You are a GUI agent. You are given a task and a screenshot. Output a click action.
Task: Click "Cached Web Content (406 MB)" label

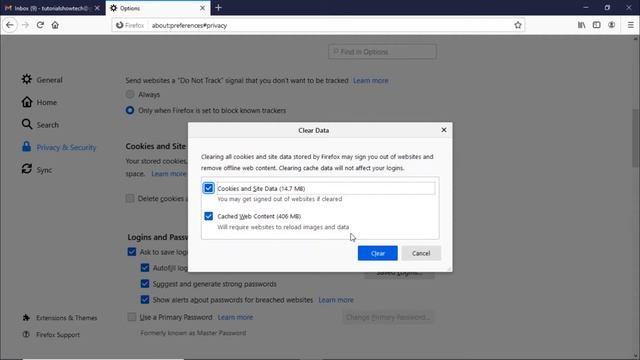259,216
